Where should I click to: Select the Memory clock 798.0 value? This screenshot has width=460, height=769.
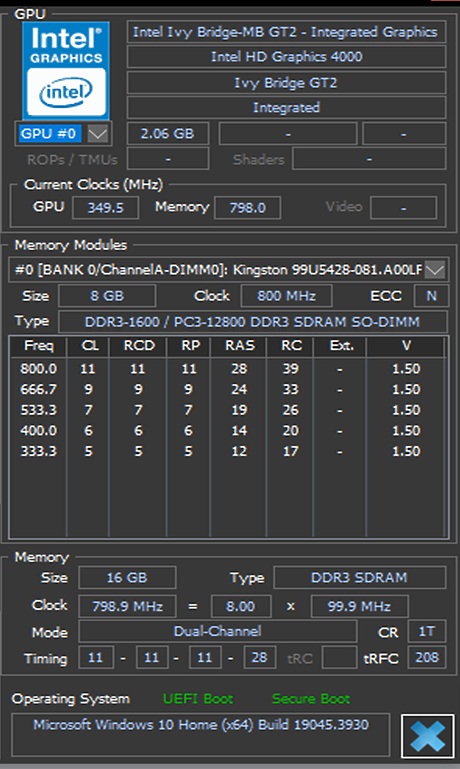click(x=248, y=207)
